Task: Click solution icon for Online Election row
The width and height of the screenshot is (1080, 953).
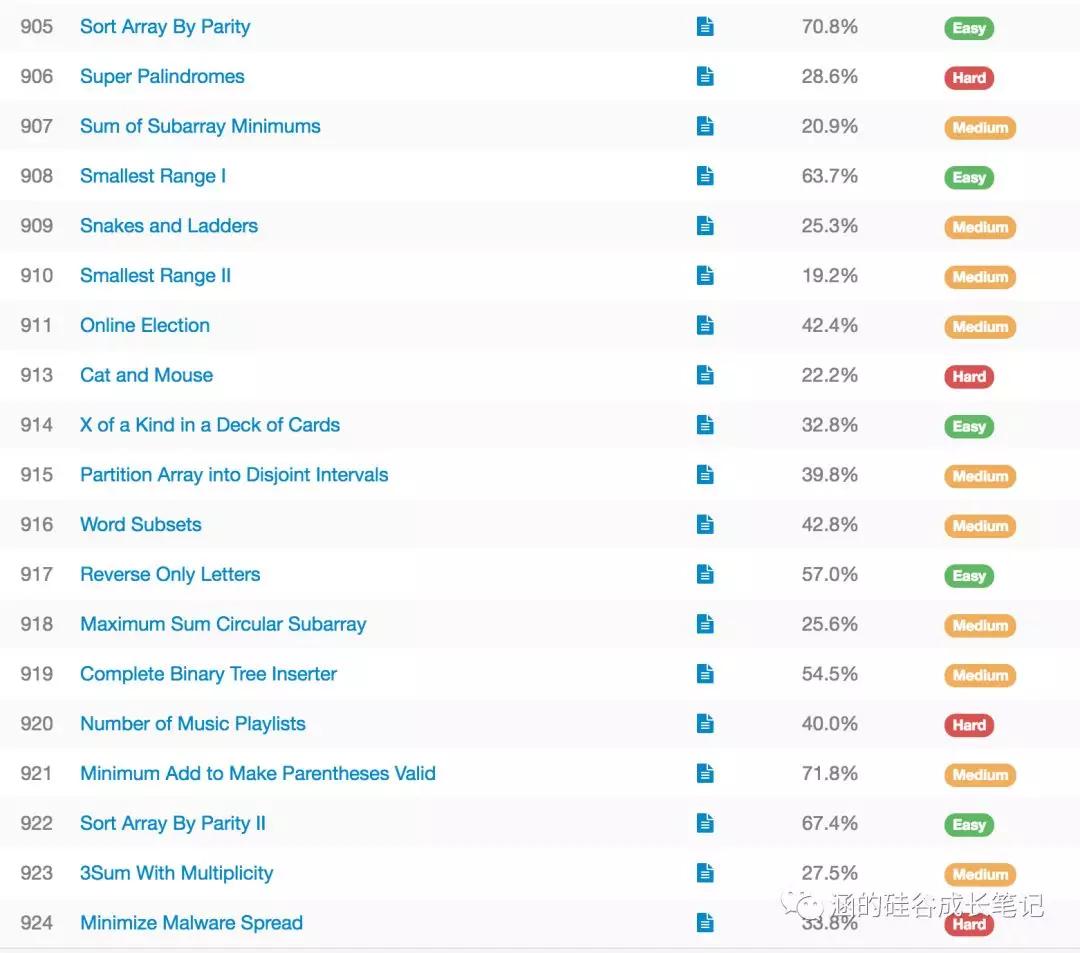Action: pos(705,325)
